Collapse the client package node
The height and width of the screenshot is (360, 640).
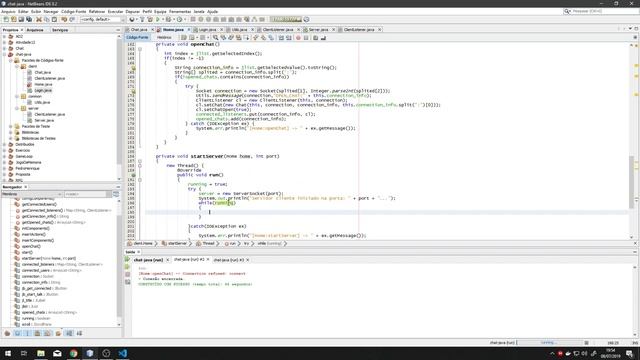click(x=17, y=66)
